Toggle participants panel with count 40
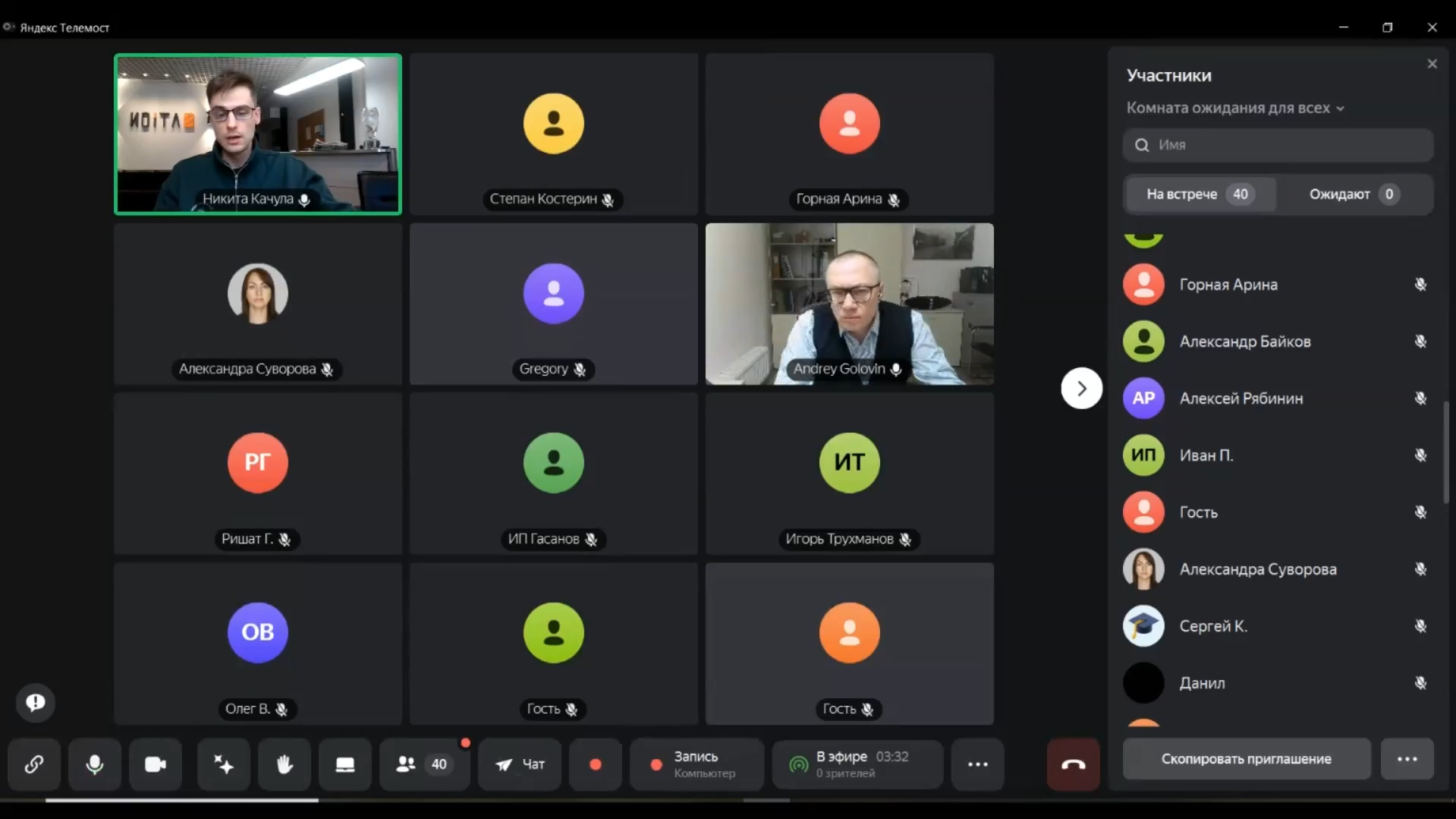Screen dimensions: 1456x819 [x=424, y=764]
